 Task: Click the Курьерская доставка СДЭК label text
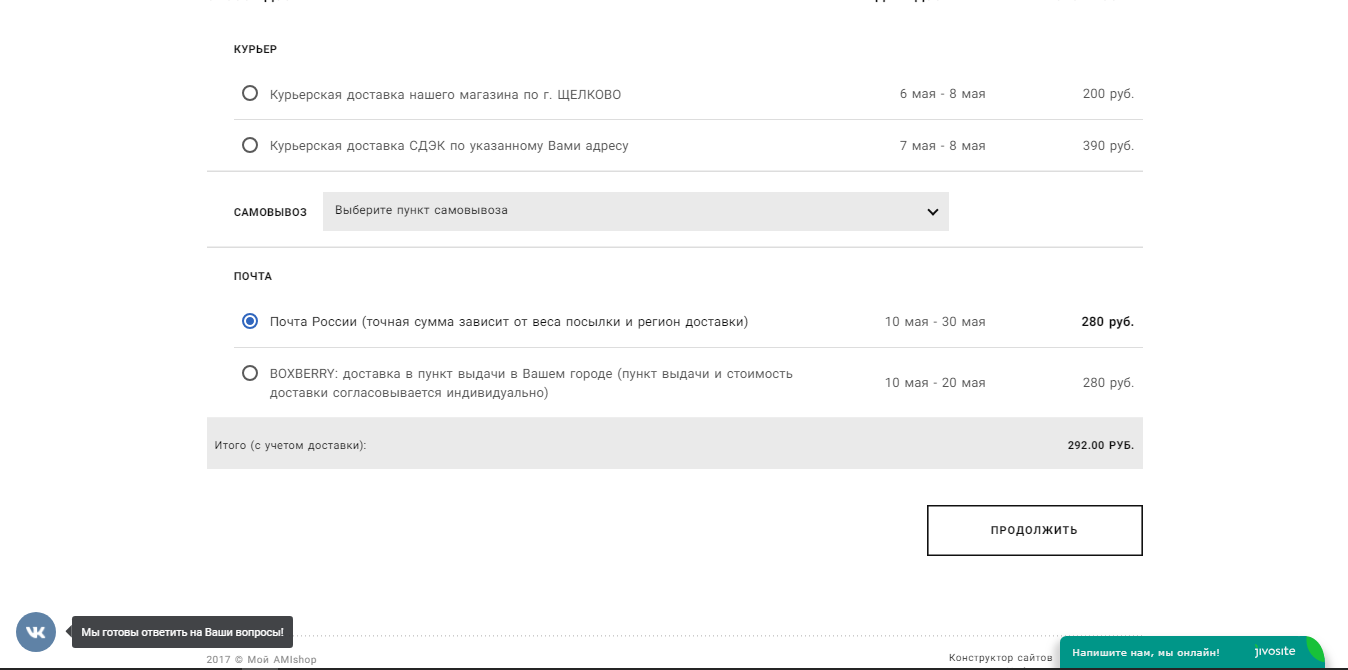(449, 146)
